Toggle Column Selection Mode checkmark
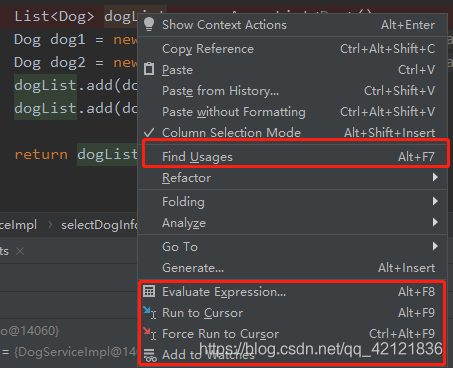The image size is (453, 368). coord(149,133)
